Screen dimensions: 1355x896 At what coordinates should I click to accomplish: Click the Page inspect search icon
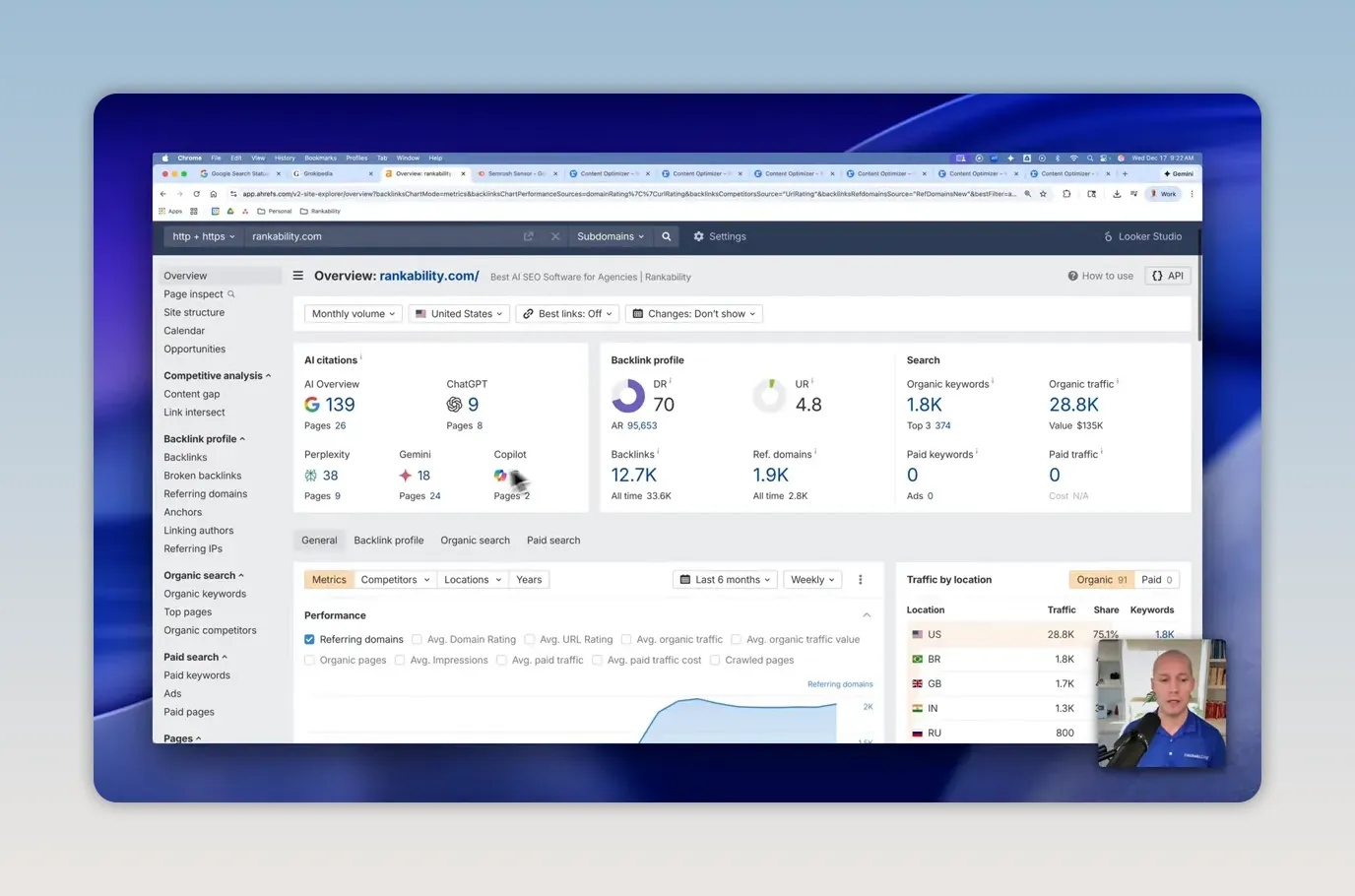coord(231,294)
